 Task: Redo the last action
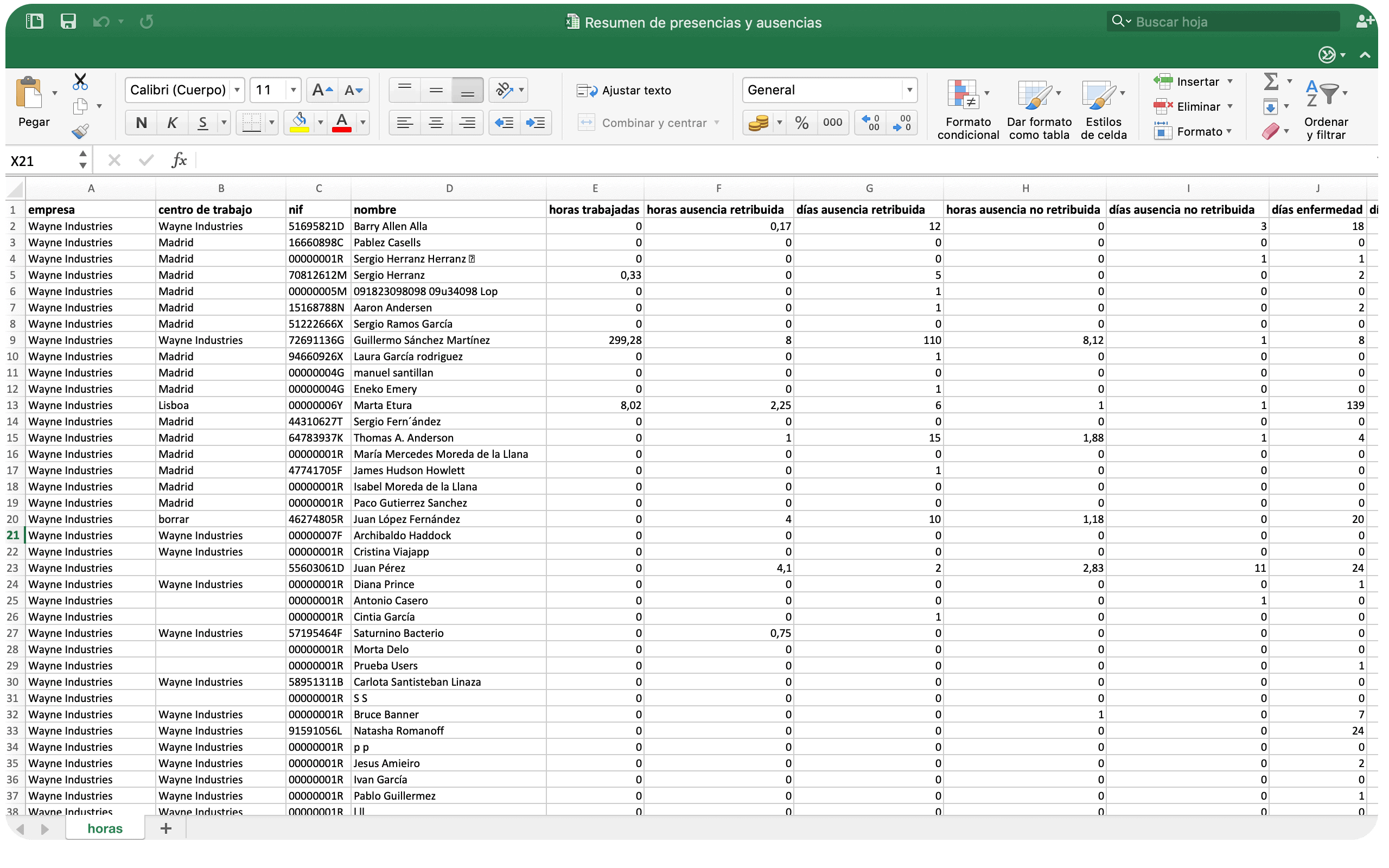coord(146,22)
